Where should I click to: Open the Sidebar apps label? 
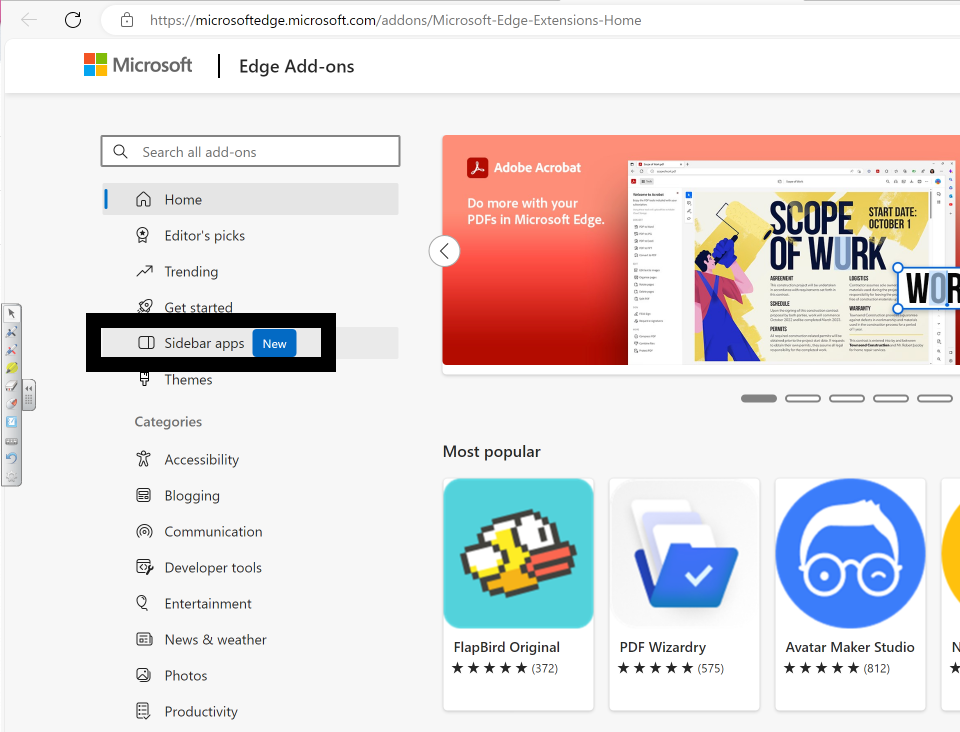point(204,343)
